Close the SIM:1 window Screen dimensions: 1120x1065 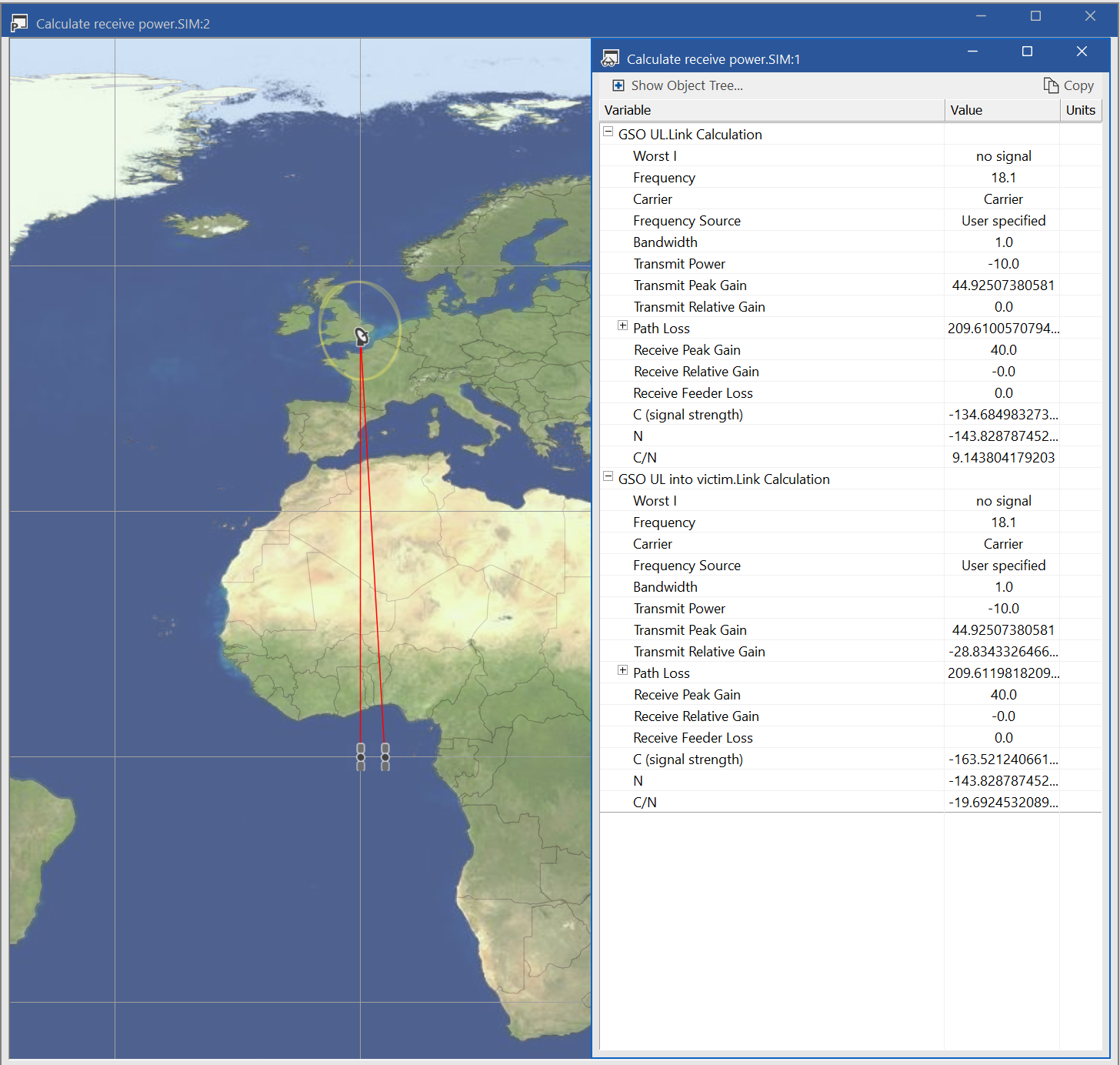click(1082, 51)
